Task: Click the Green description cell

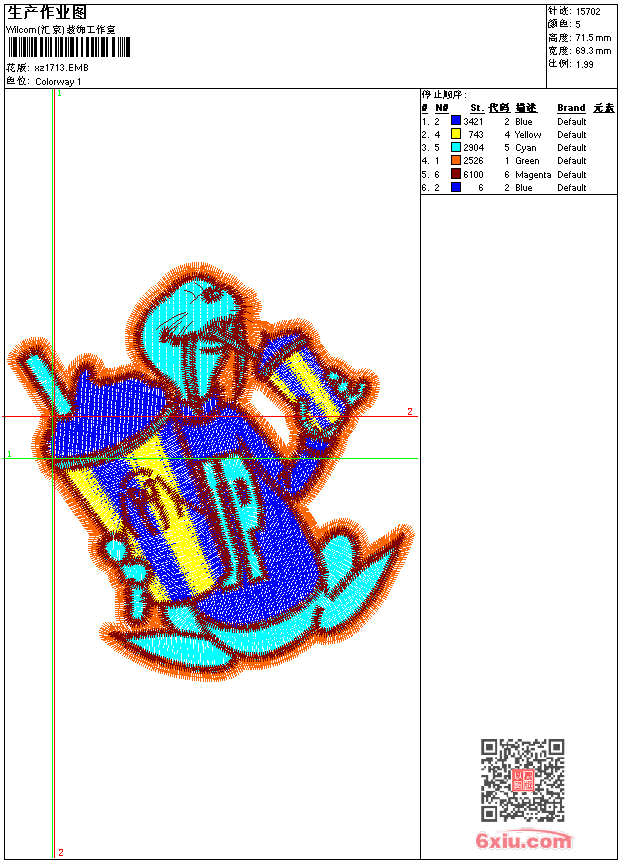Action: point(527,161)
